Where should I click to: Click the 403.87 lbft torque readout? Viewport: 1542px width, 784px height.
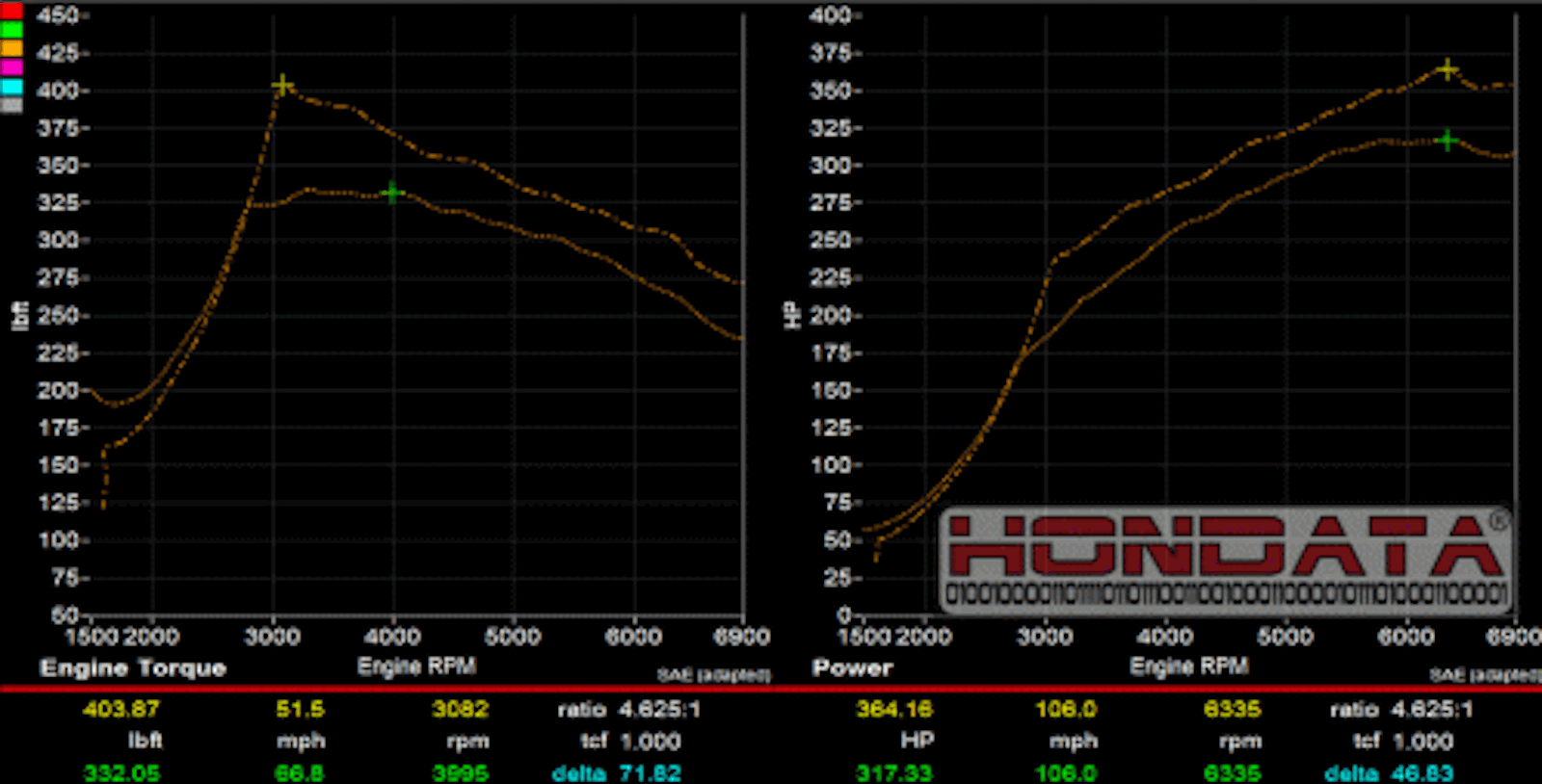coord(121,710)
